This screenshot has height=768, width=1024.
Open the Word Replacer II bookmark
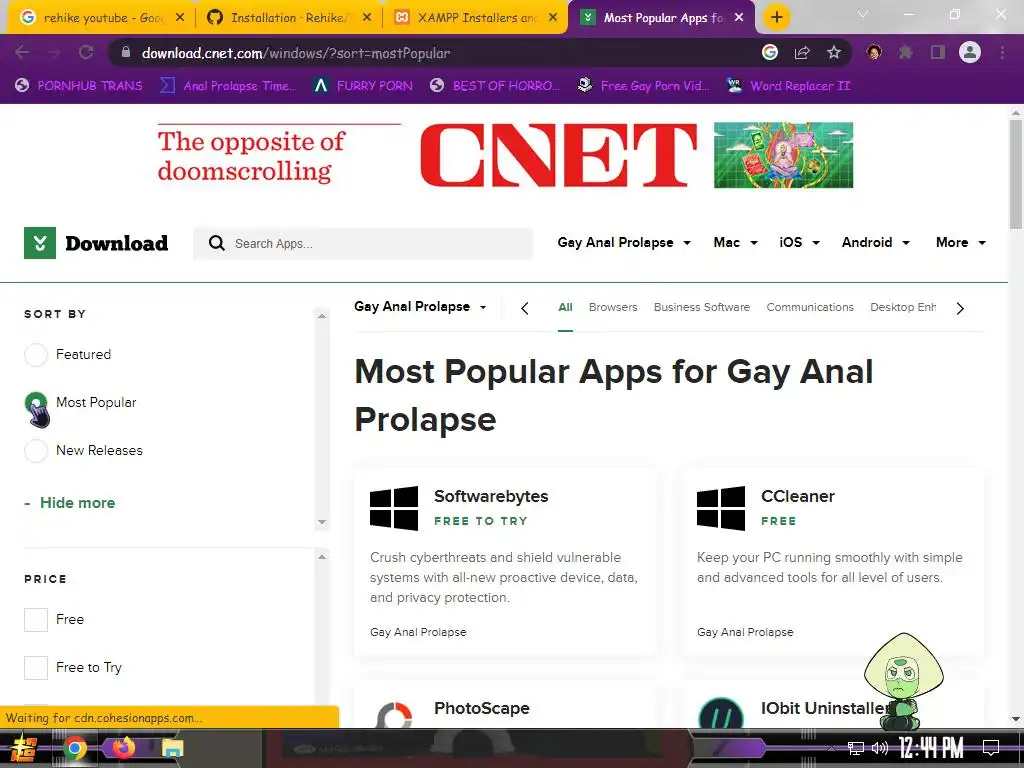790,86
